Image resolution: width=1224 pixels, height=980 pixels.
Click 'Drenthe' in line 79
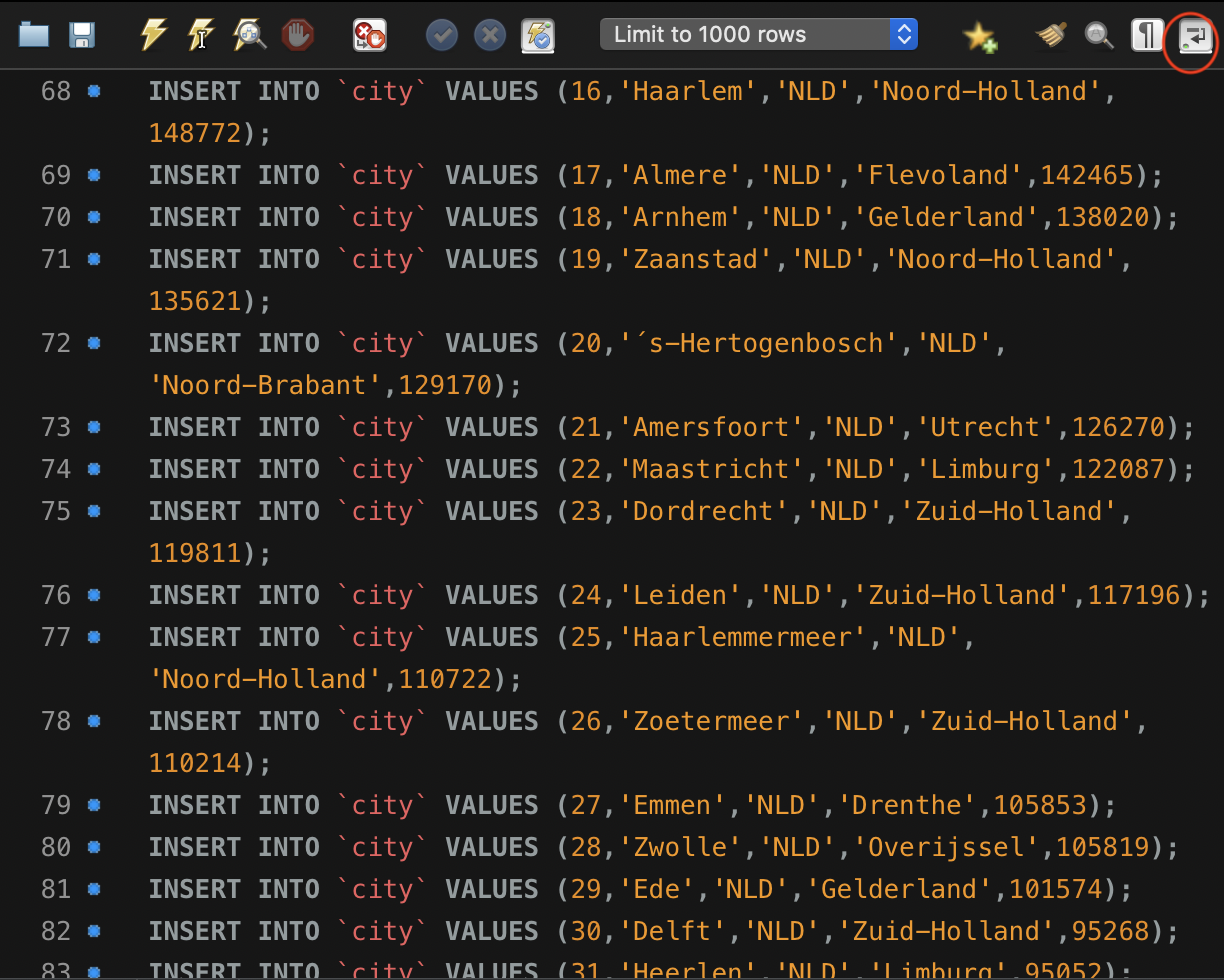(906, 805)
